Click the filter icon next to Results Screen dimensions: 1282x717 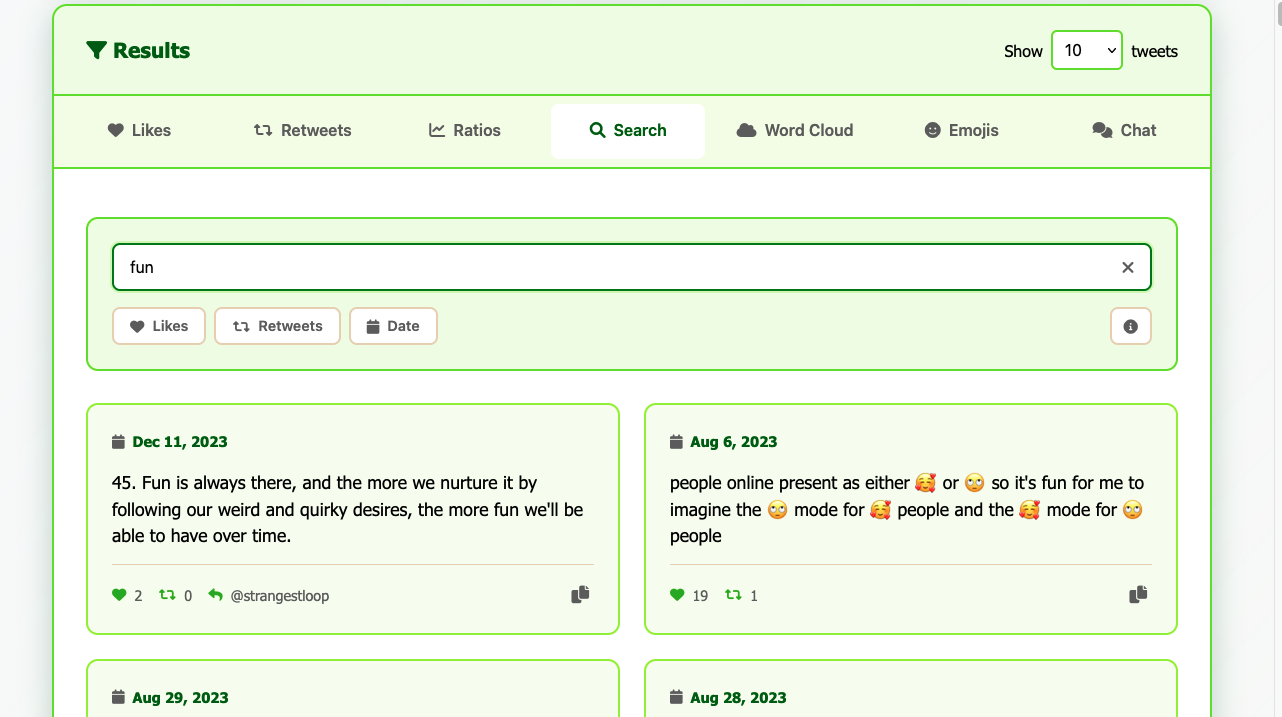[x=96, y=51]
